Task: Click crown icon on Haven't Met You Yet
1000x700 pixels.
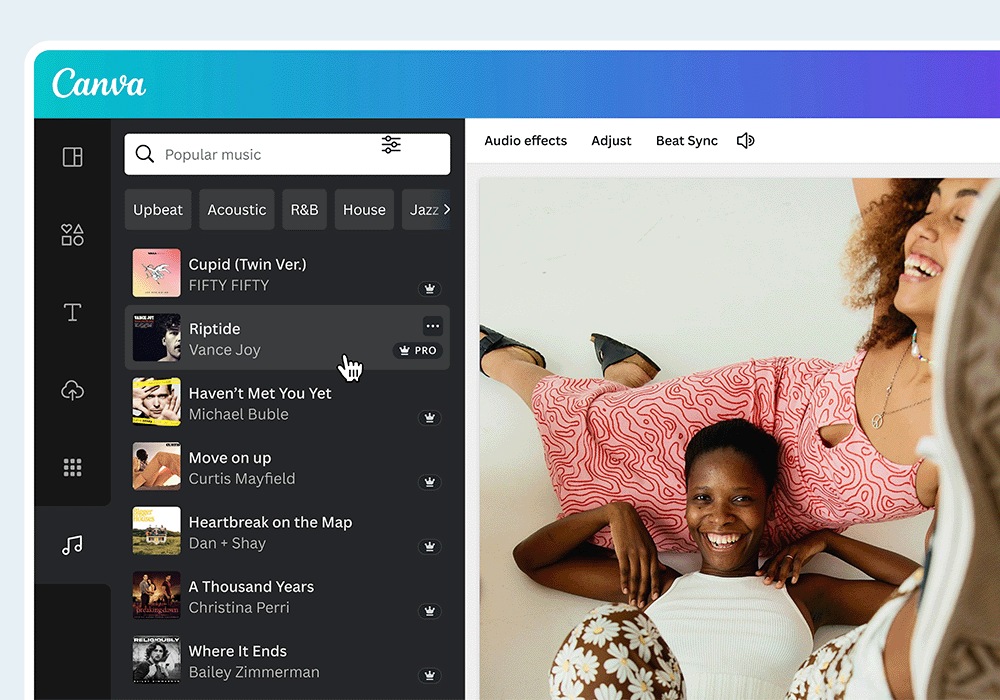Action: click(x=430, y=418)
